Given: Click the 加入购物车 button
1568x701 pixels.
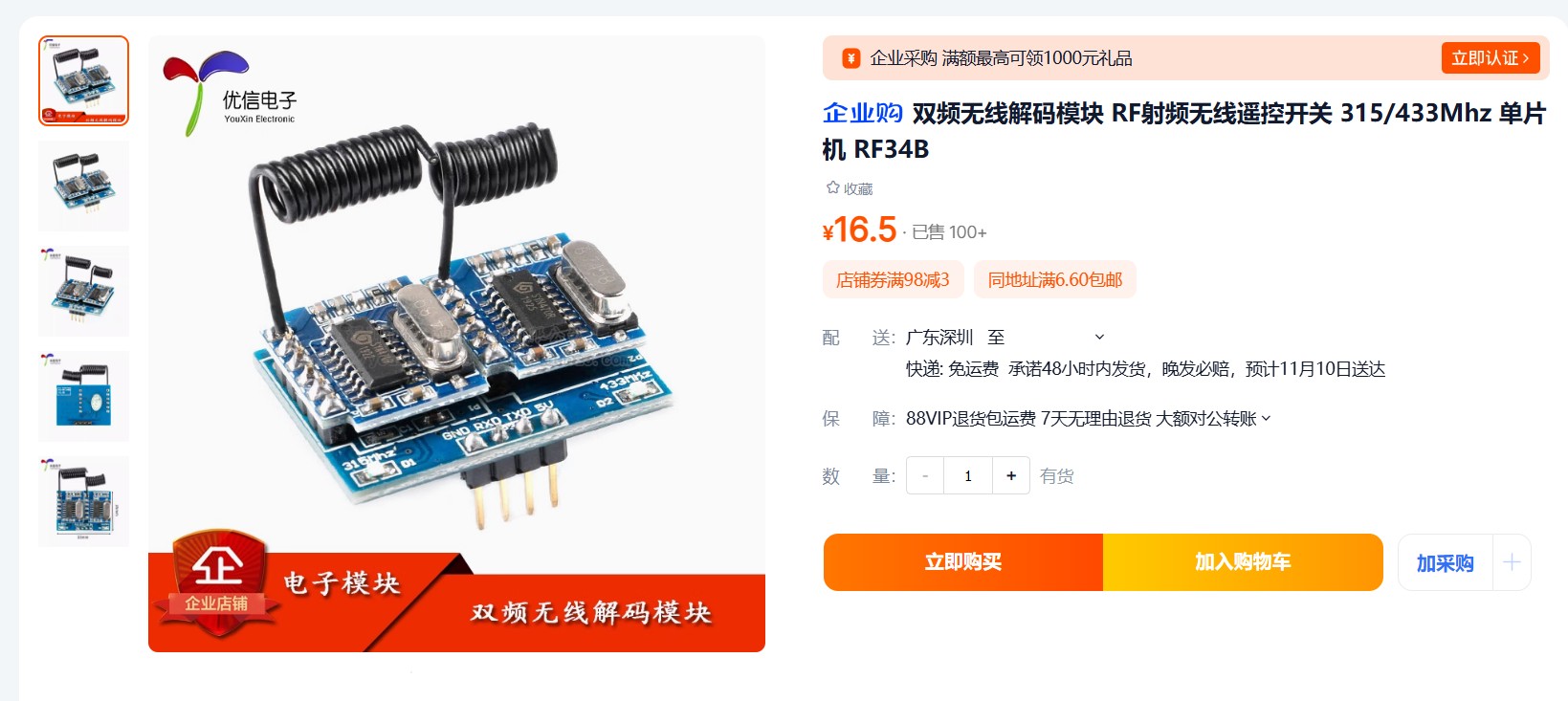Looking at the screenshot, I should [1243, 562].
